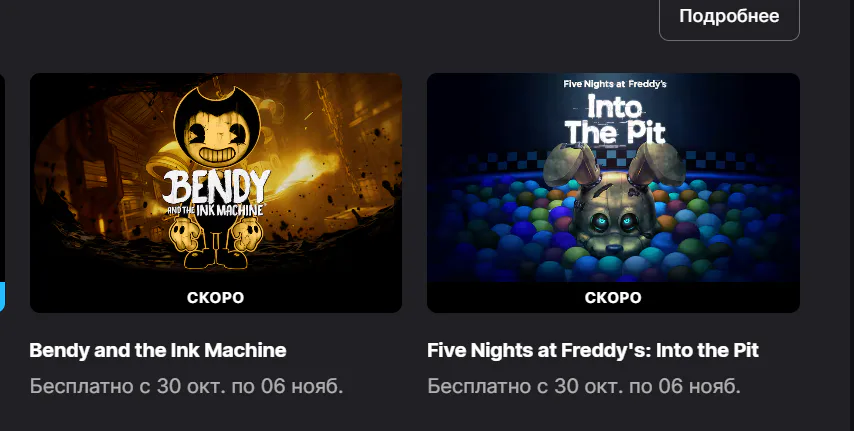Click the fiery glow to the right of Bendy
Screen dimensions: 854x431
click(x=308, y=166)
